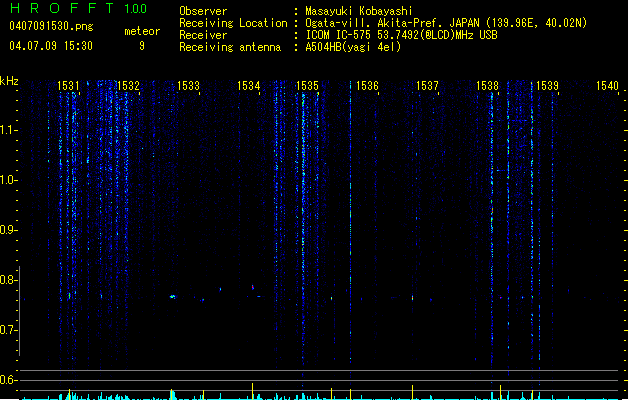Click the ICOM IC-575 receiver text
The height and width of the screenshot is (400, 629).
pyautogui.click(x=401, y=35)
